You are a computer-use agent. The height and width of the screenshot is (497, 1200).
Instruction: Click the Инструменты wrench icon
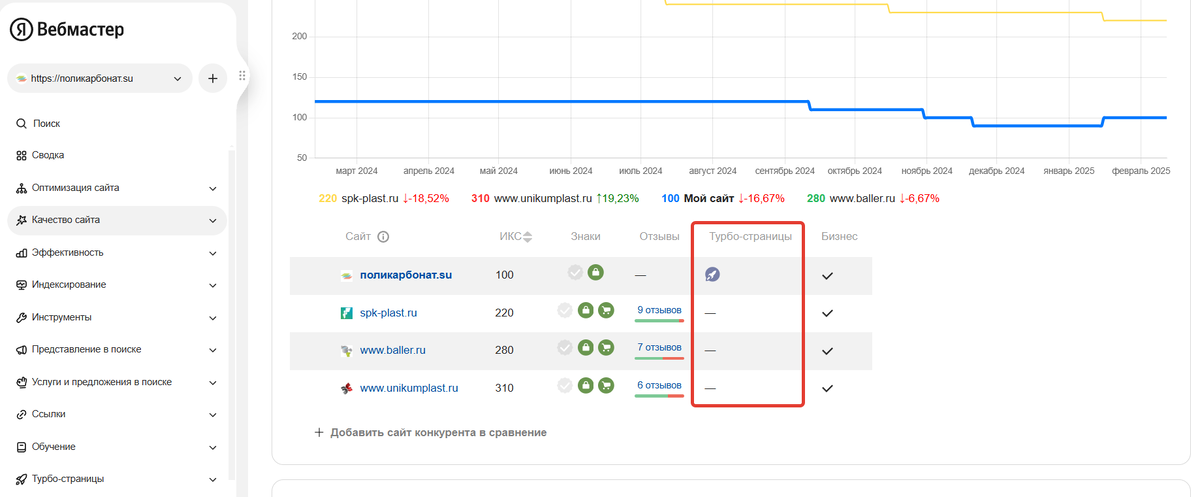click(22, 317)
